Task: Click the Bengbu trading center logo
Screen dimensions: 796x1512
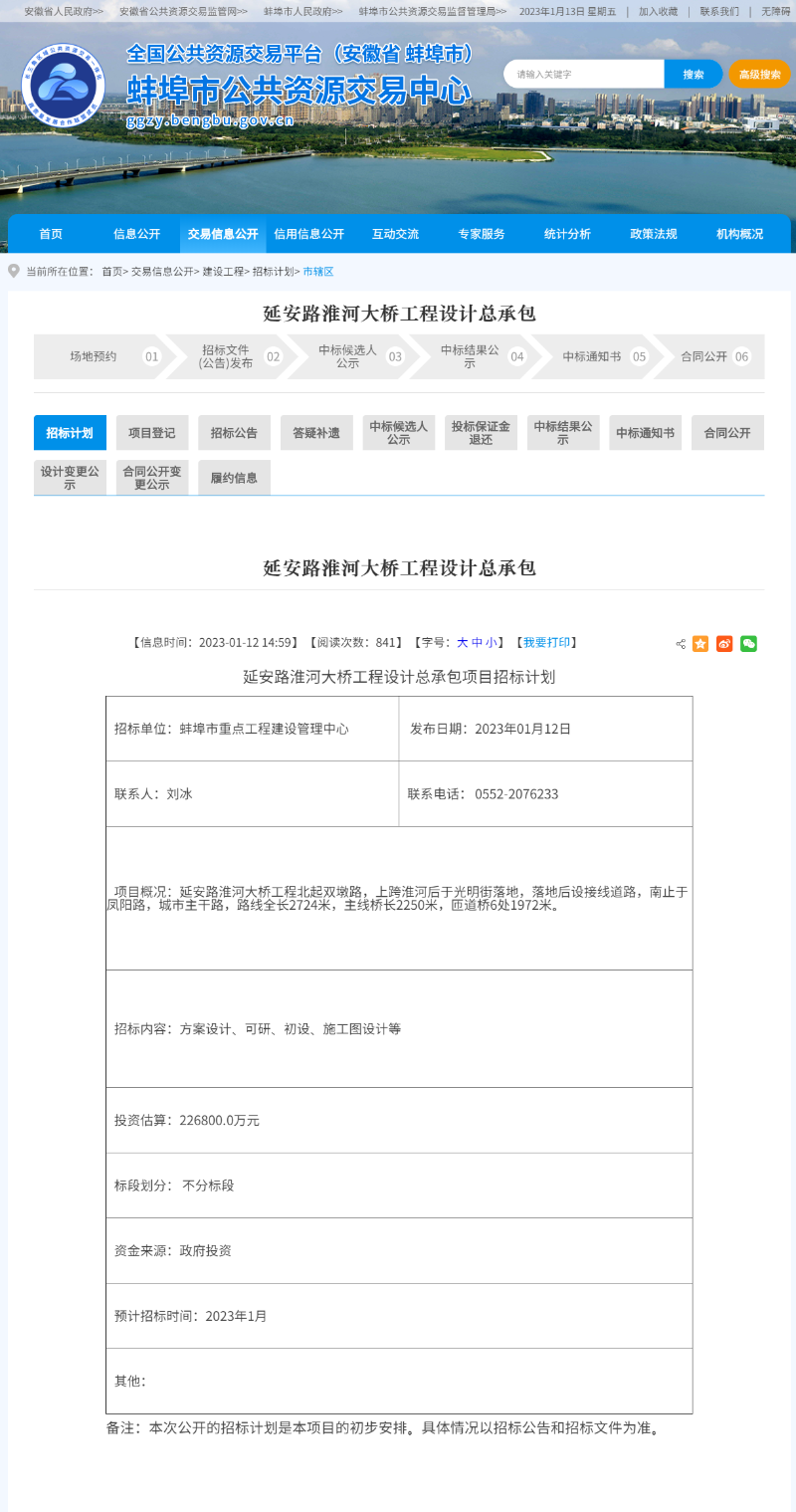Action: point(63,86)
